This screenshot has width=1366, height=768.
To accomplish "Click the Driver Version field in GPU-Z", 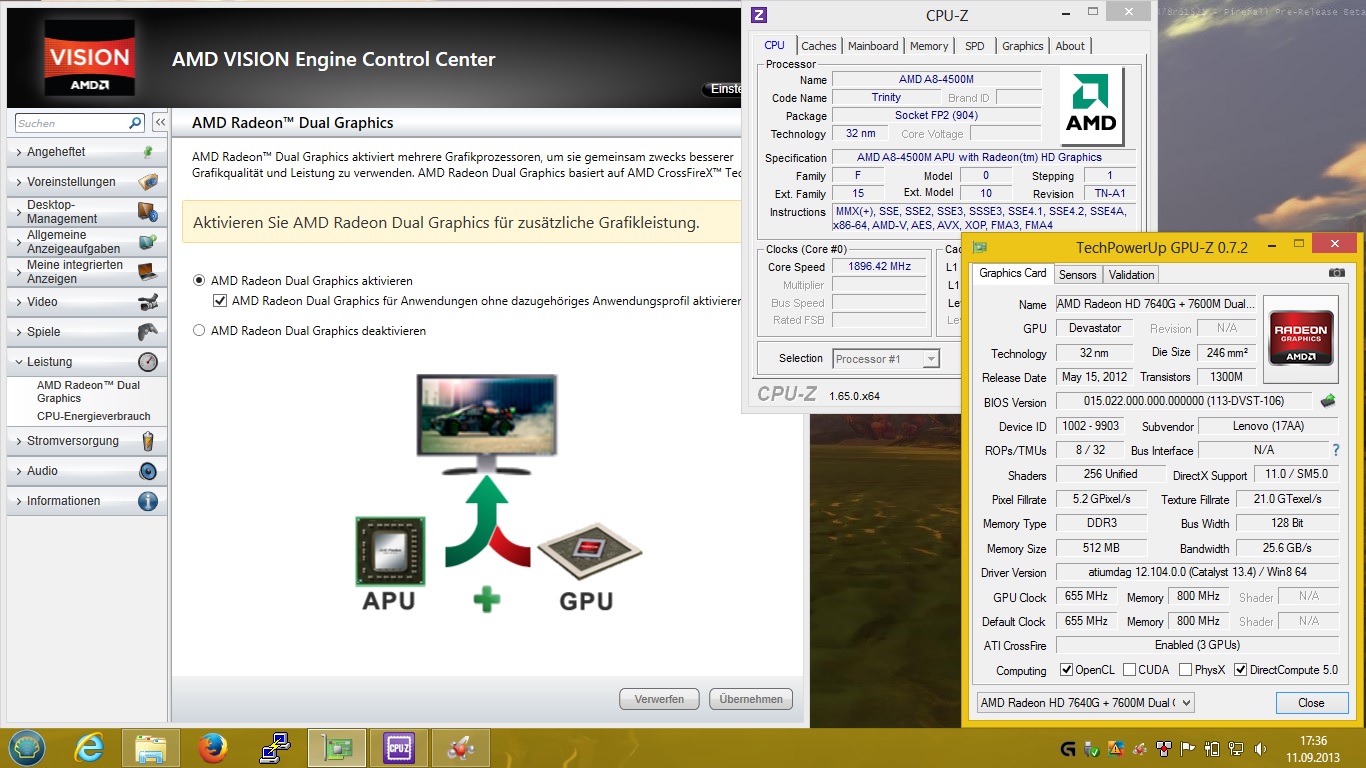I will point(1197,572).
